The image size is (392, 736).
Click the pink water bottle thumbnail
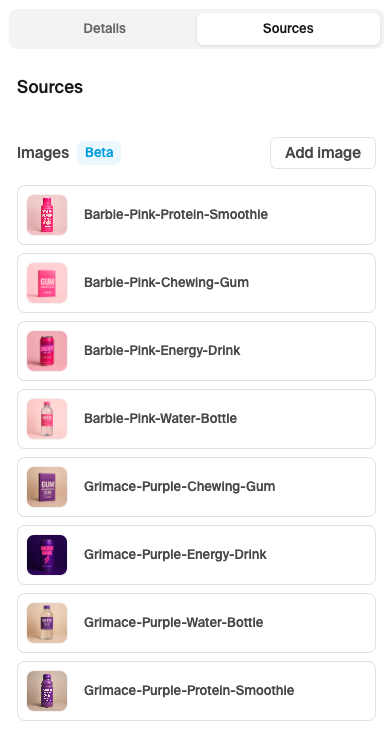(x=47, y=419)
